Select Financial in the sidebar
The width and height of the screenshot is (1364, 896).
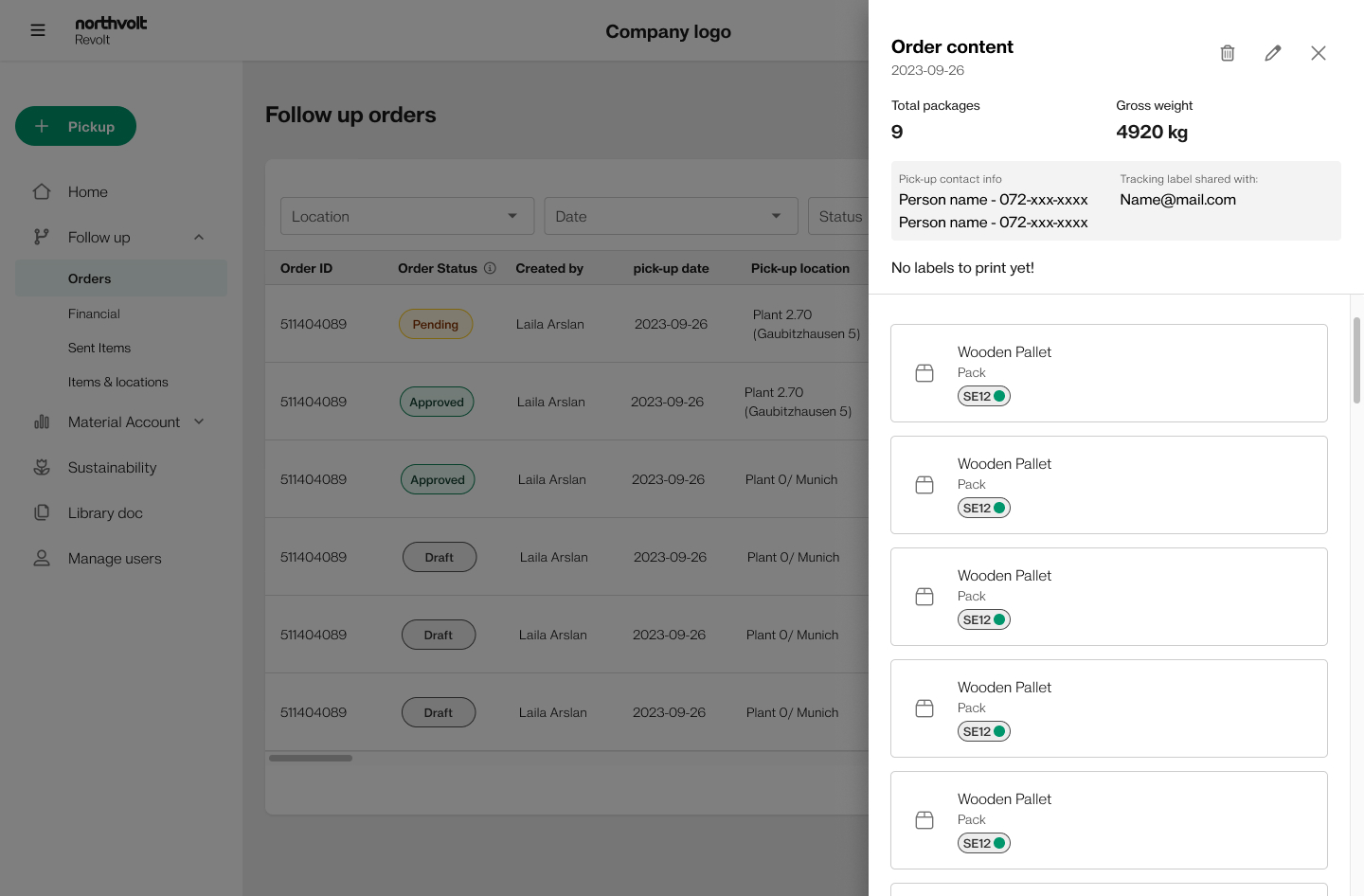(x=94, y=314)
